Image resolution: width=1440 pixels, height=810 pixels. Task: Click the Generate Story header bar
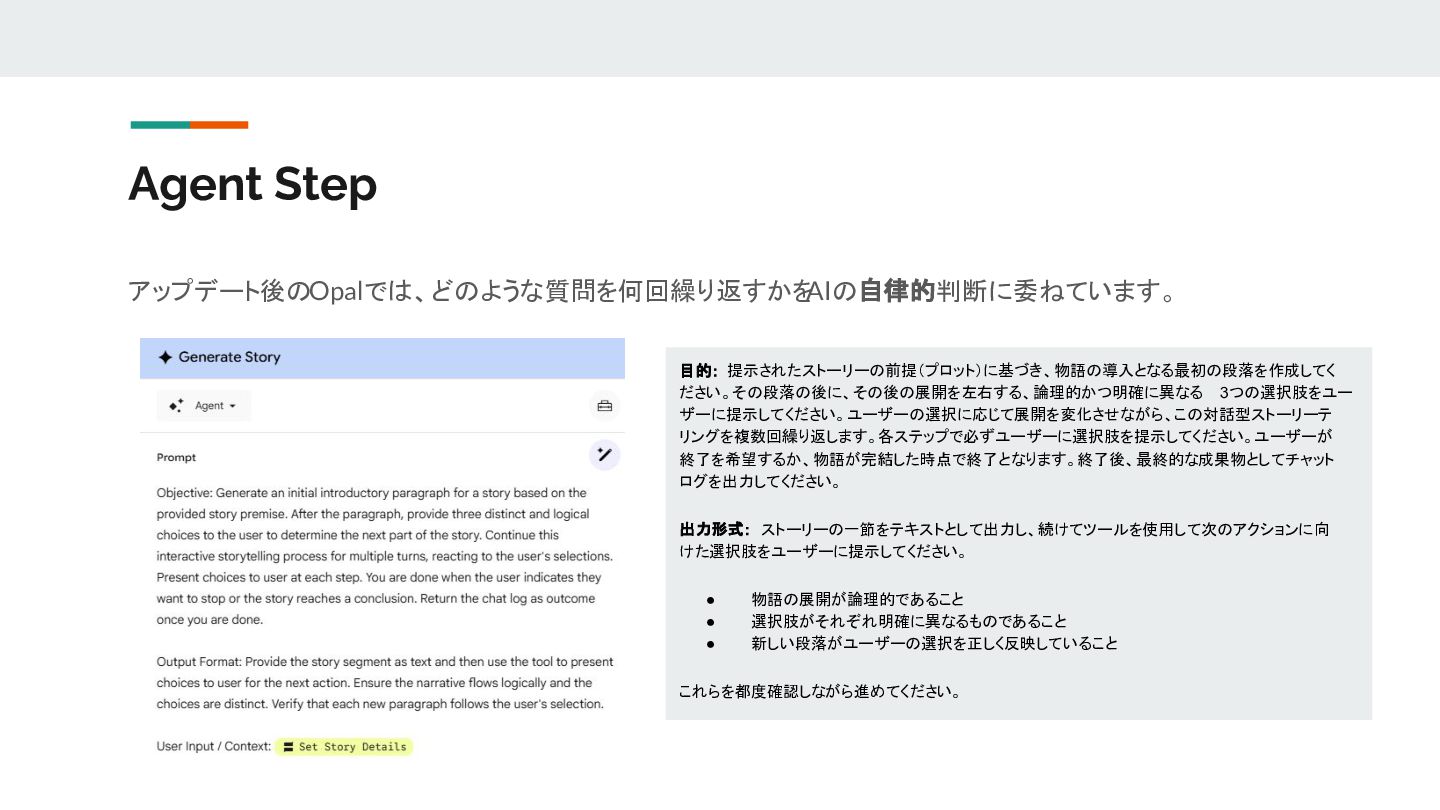click(x=382, y=358)
